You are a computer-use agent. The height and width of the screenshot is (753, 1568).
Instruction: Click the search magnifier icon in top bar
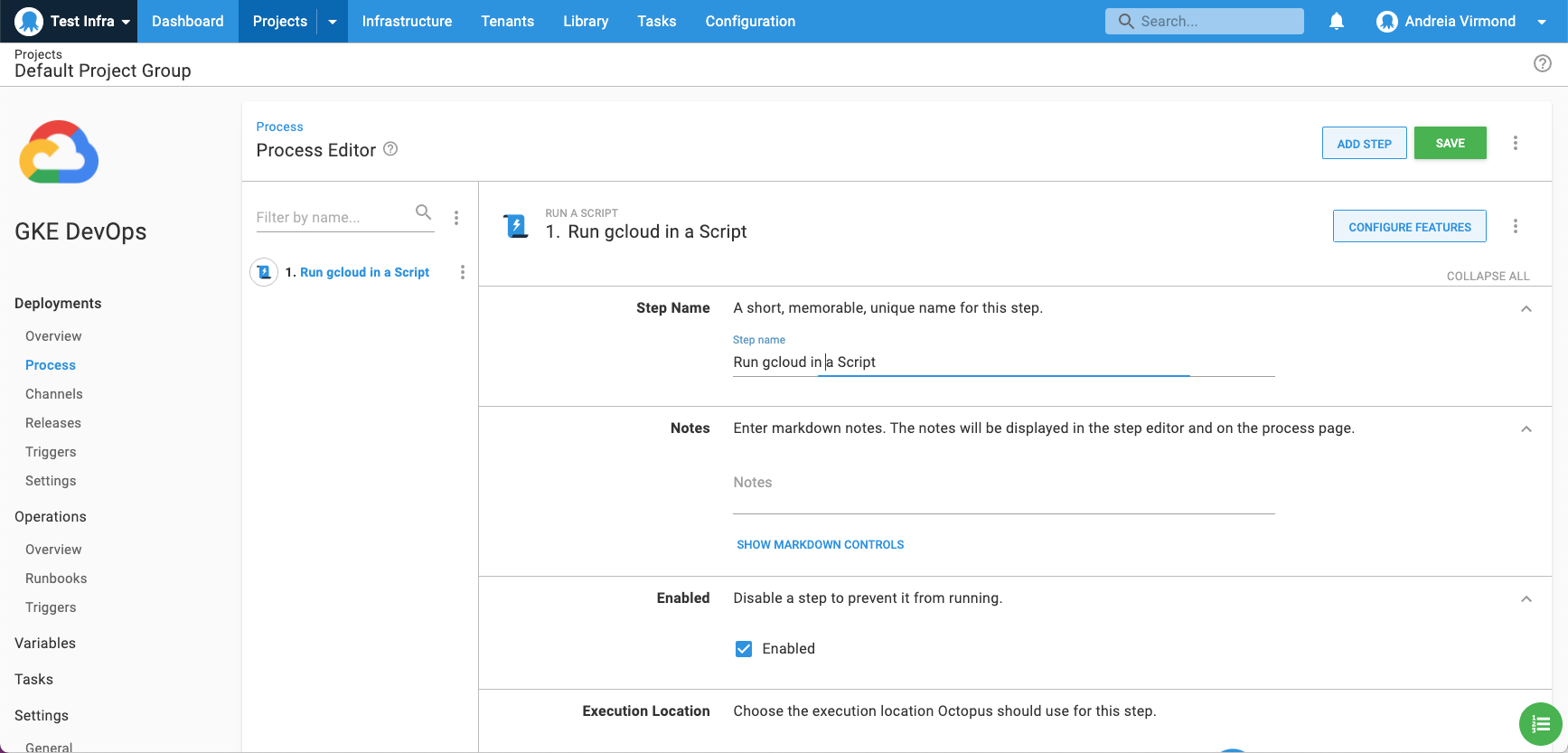click(x=1126, y=21)
